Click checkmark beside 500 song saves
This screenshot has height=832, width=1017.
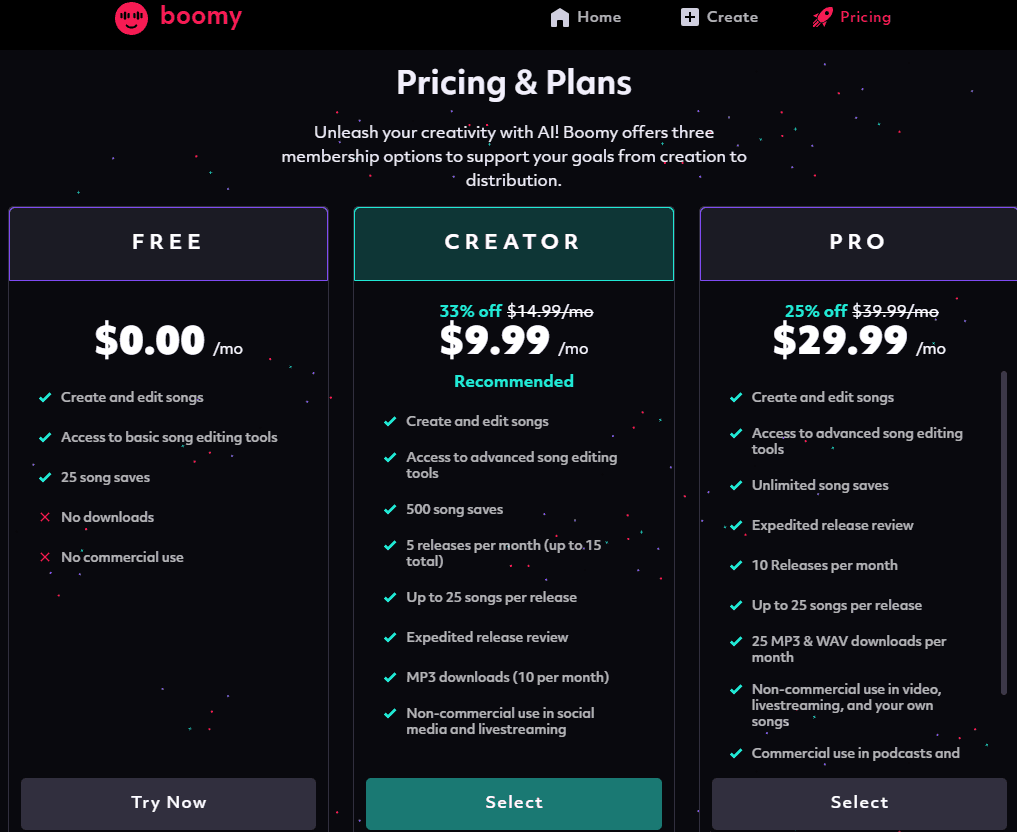(390, 509)
